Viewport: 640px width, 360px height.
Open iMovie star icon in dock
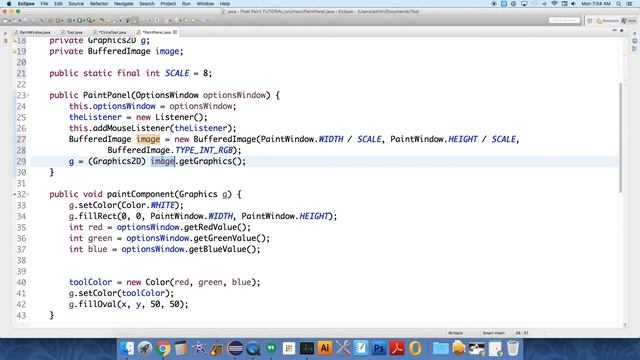(x=199, y=348)
